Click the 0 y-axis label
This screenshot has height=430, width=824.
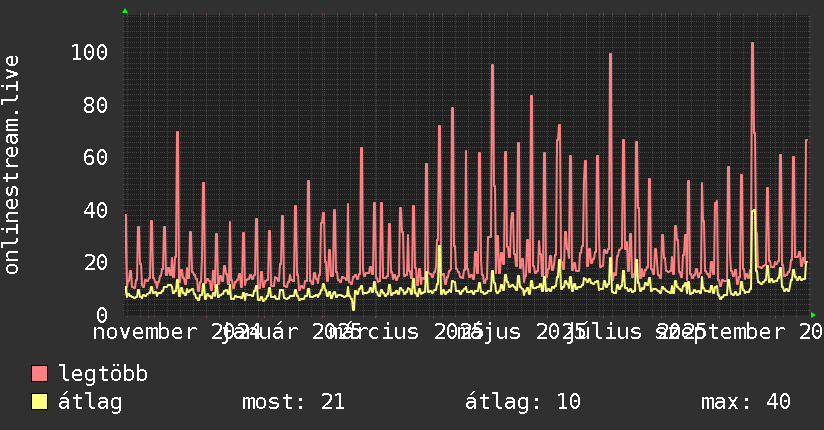(102, 315)
